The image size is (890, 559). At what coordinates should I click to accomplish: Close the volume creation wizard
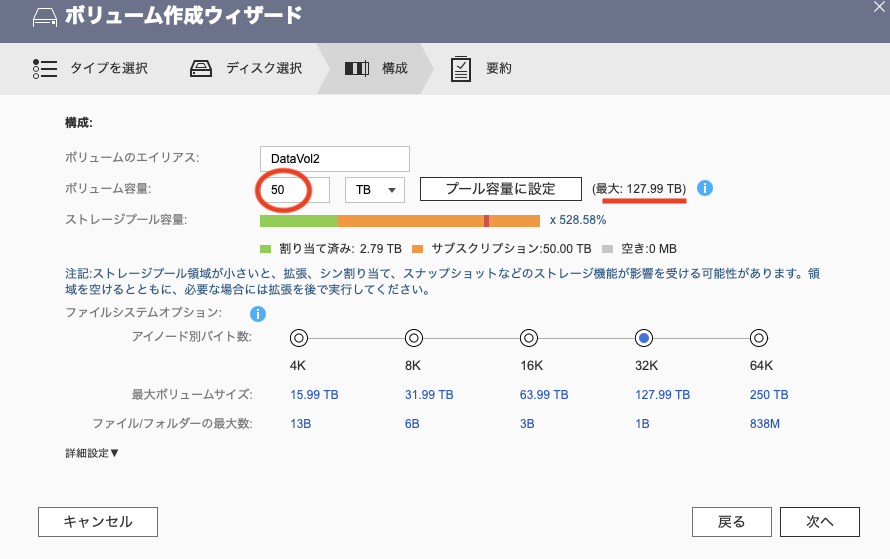click(879, 7)
